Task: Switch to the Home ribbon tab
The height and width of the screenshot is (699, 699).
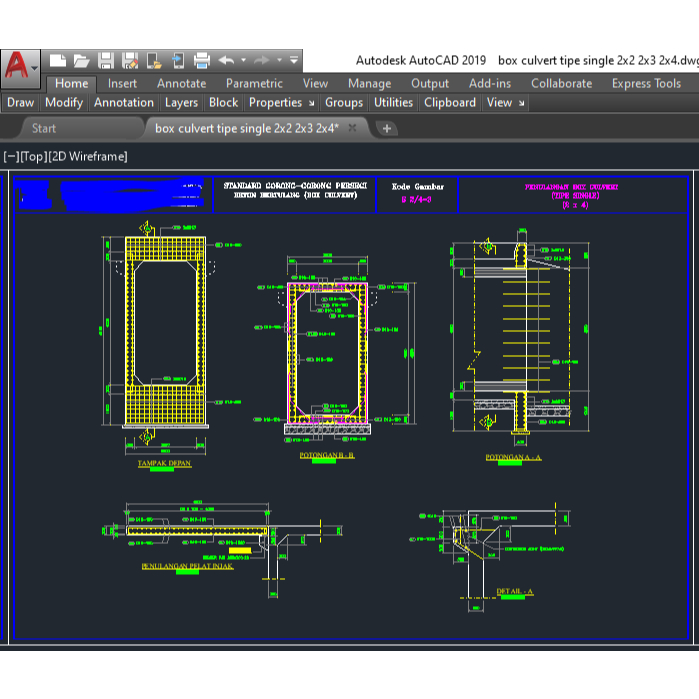Action: pos(71,84)
